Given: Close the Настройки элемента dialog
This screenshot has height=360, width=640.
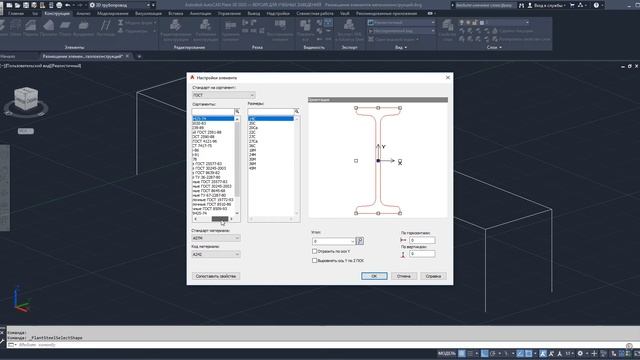Looking at the screenshot, I should [x=448, y=78].
